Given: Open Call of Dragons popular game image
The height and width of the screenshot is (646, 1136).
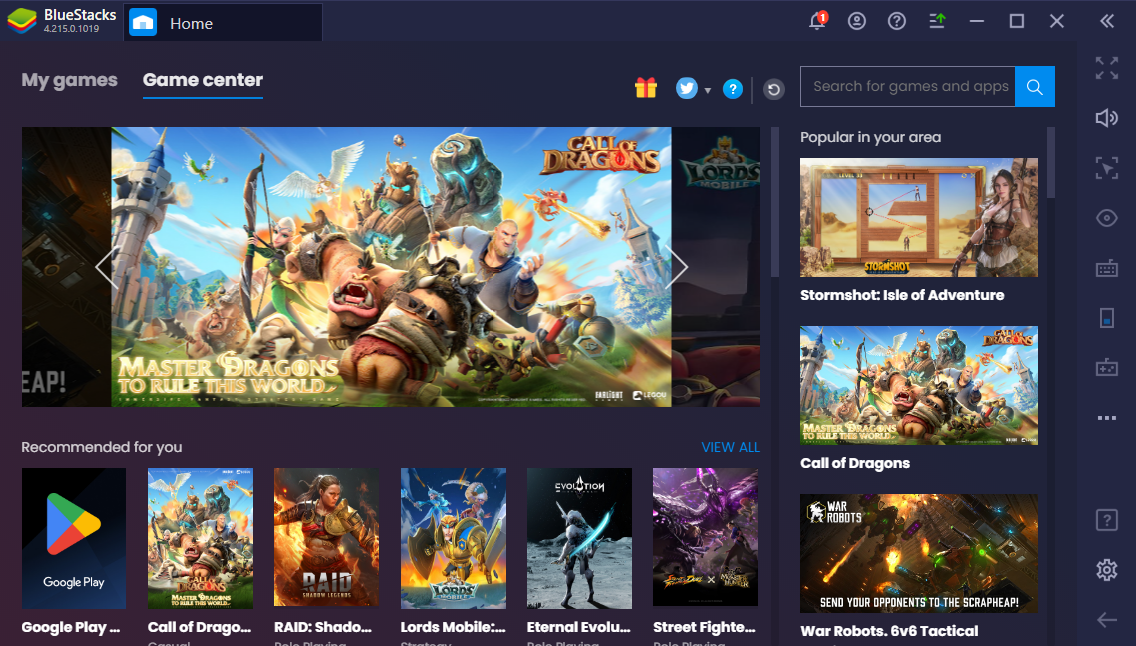Looking at the screenshot, I should pyautogui.click(x=919, y=385).
